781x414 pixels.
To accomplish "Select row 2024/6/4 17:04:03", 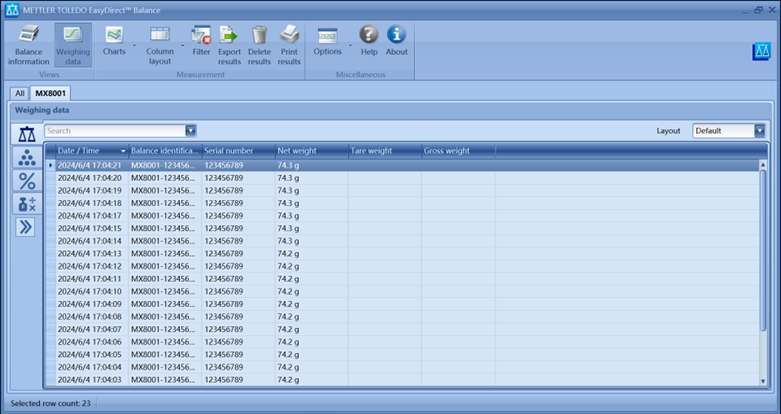I will [x=402, y=380].
